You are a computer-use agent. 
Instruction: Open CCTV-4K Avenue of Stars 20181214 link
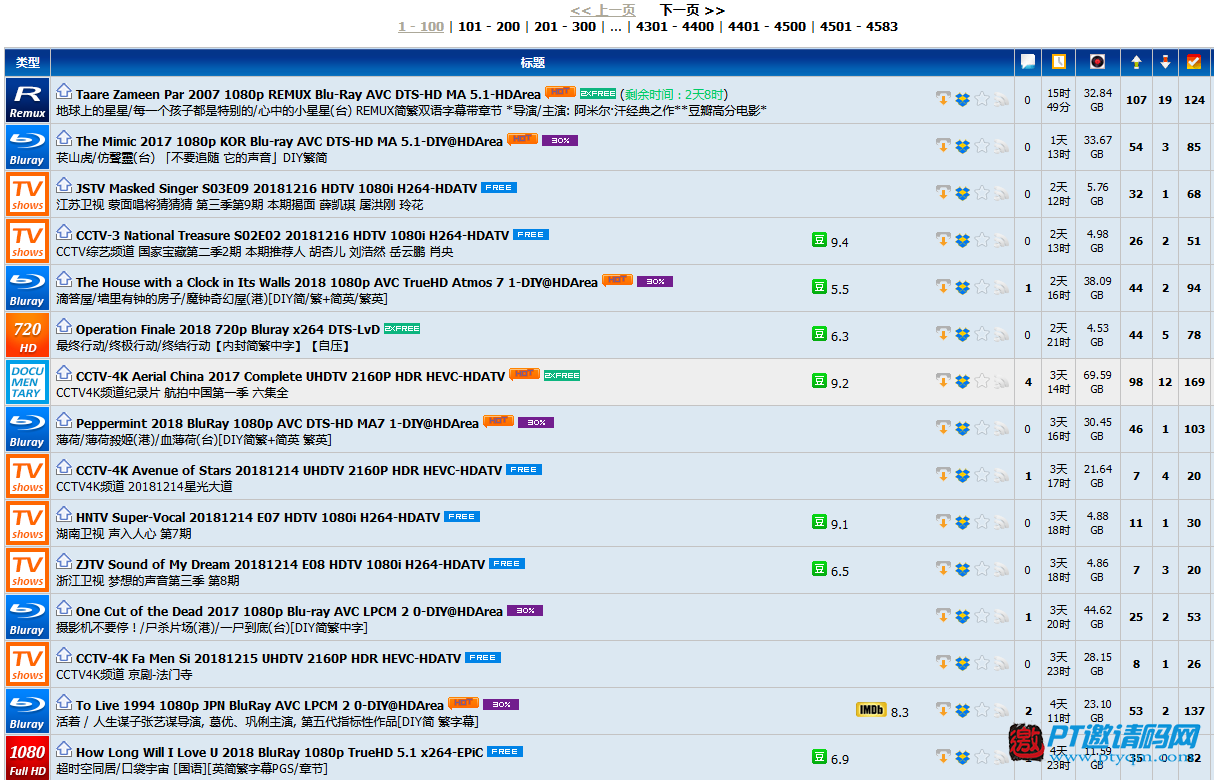289,470
